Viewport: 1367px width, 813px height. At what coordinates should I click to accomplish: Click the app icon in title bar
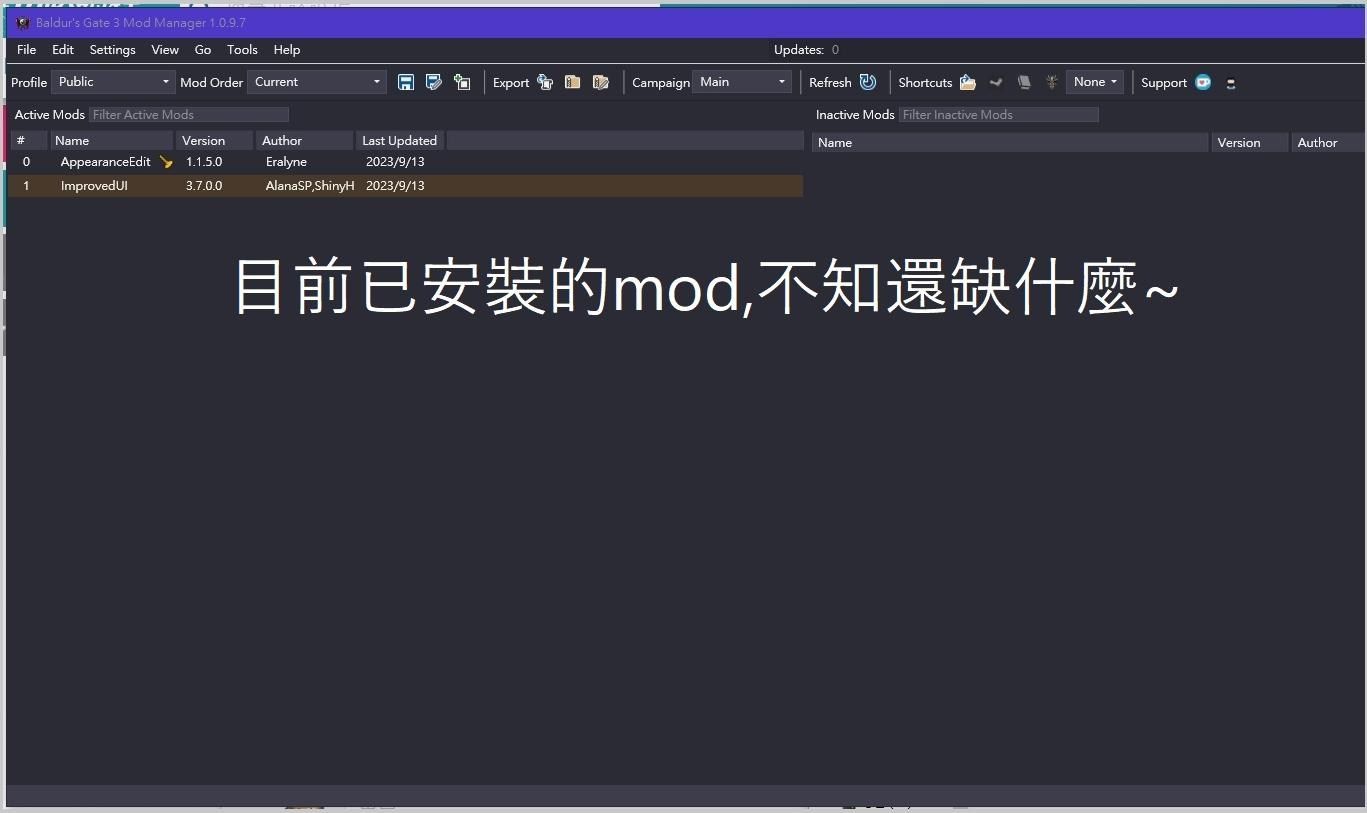[x=23, y=22]
